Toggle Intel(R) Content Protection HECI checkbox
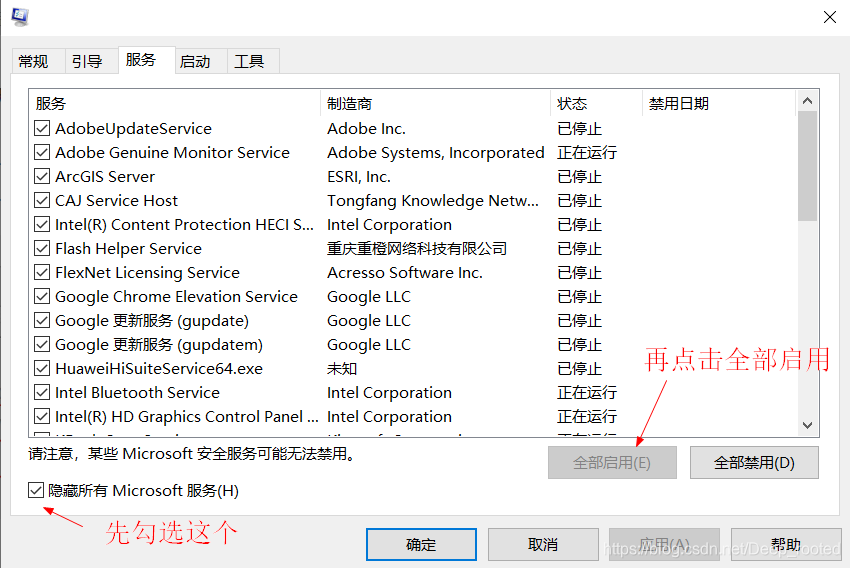 pos(42,224)
